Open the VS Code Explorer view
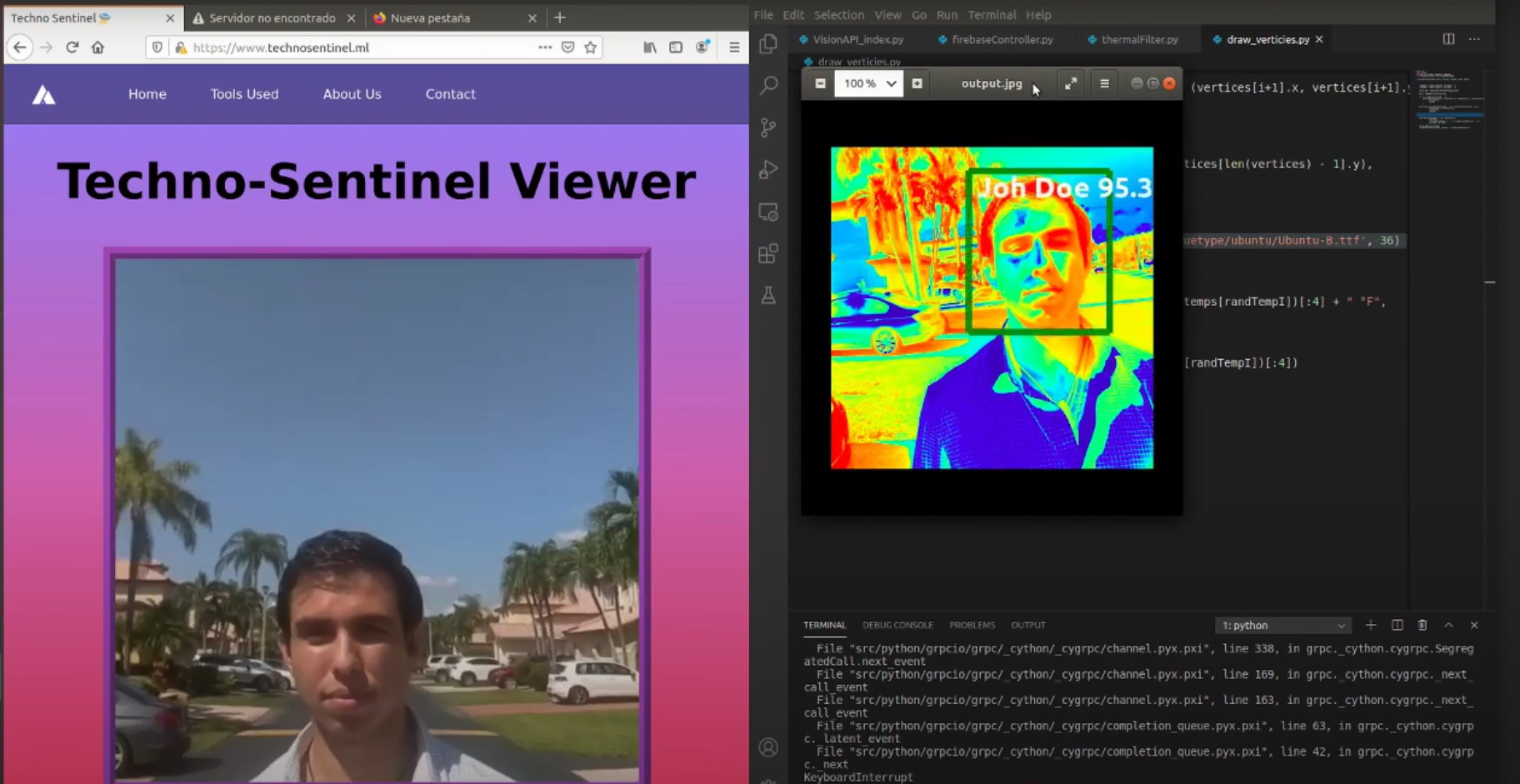This screenshot has width=1520, height=784. coord(768,43)
